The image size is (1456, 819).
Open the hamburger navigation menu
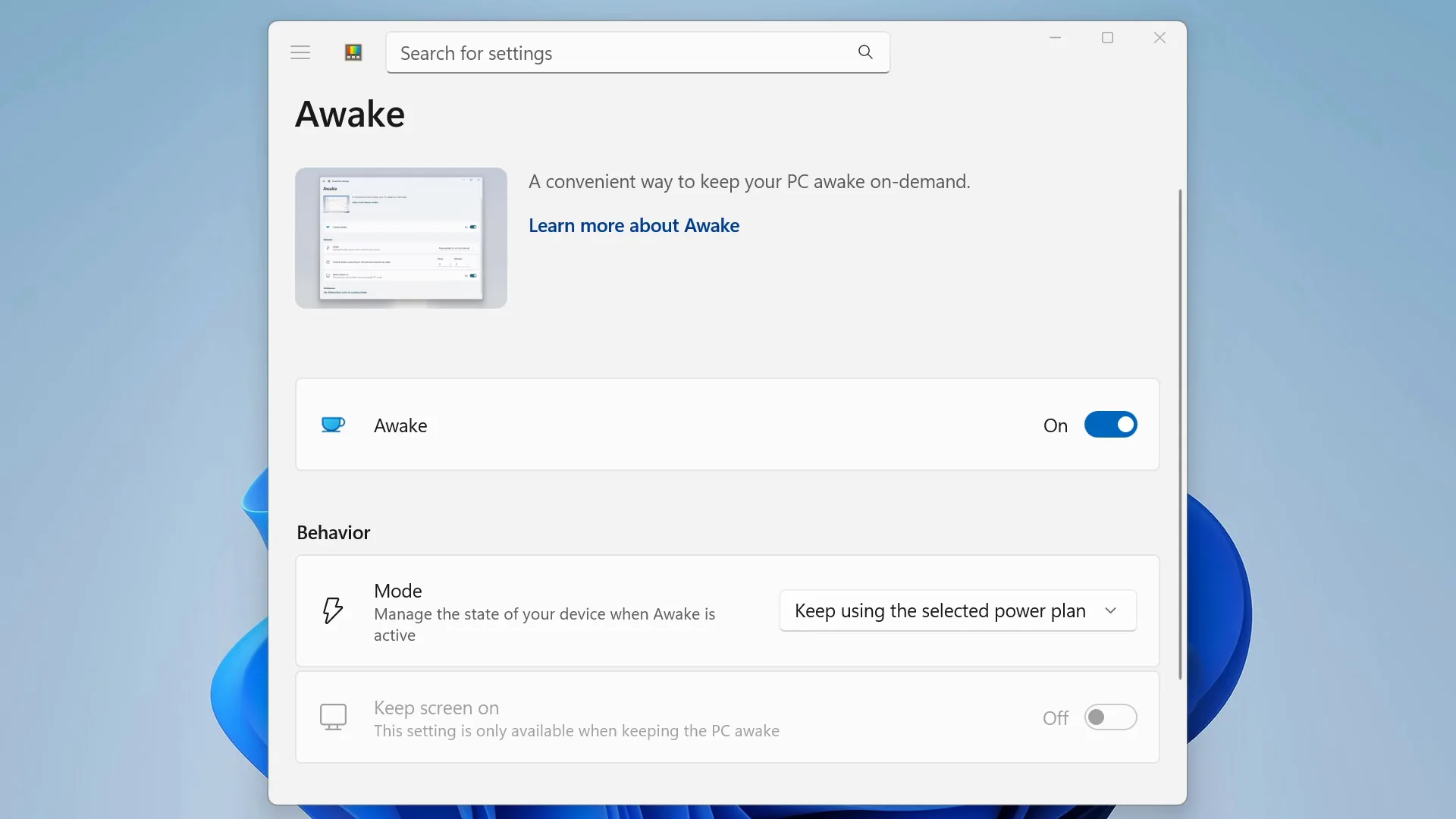point(300,52)
